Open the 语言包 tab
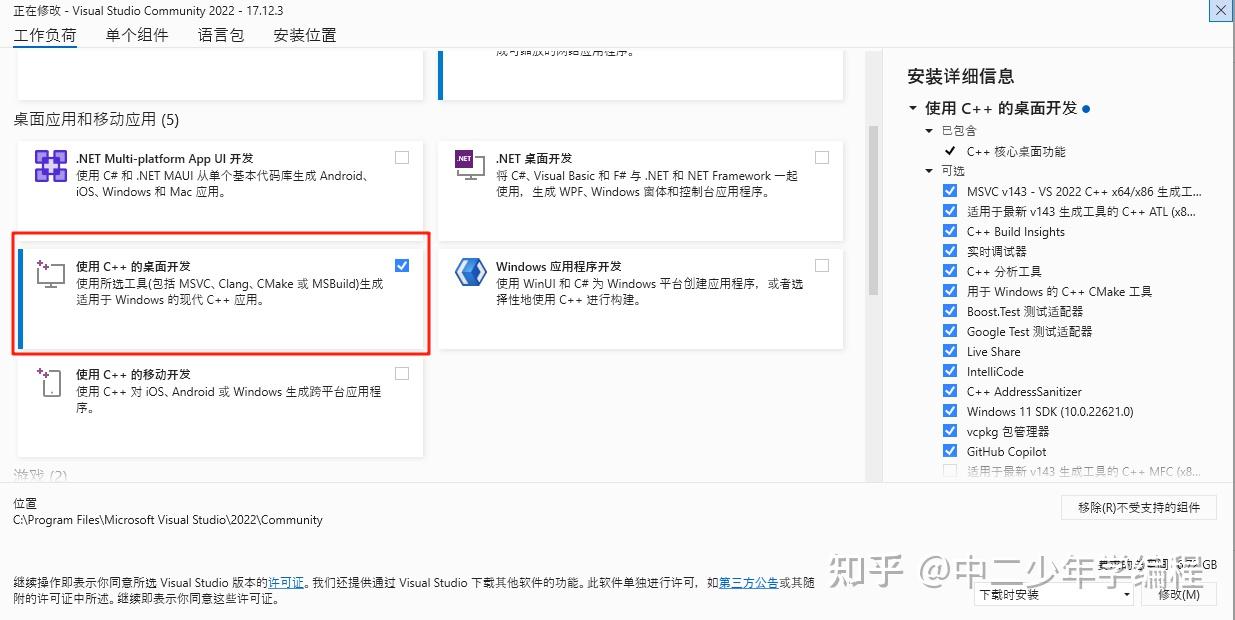 (x=220, y=34)
